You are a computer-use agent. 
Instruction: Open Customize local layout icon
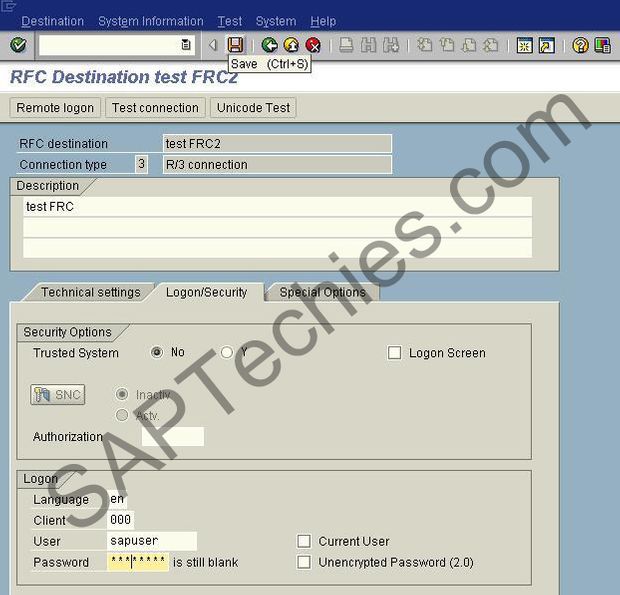point(603,45)
